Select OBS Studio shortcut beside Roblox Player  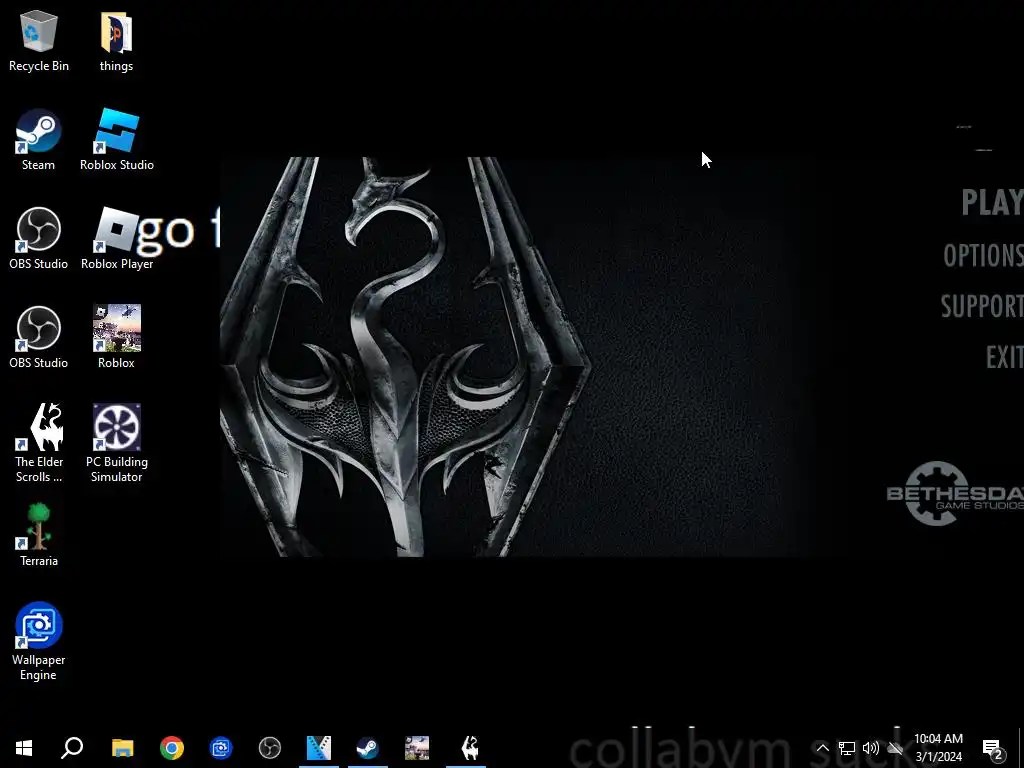(x=39, y=238)
